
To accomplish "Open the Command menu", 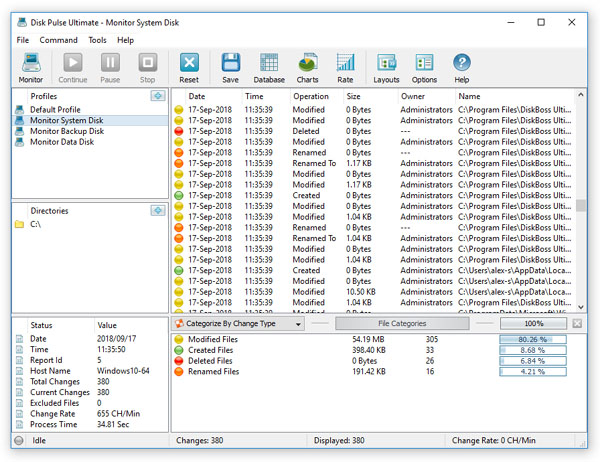I will click(59, 40).
